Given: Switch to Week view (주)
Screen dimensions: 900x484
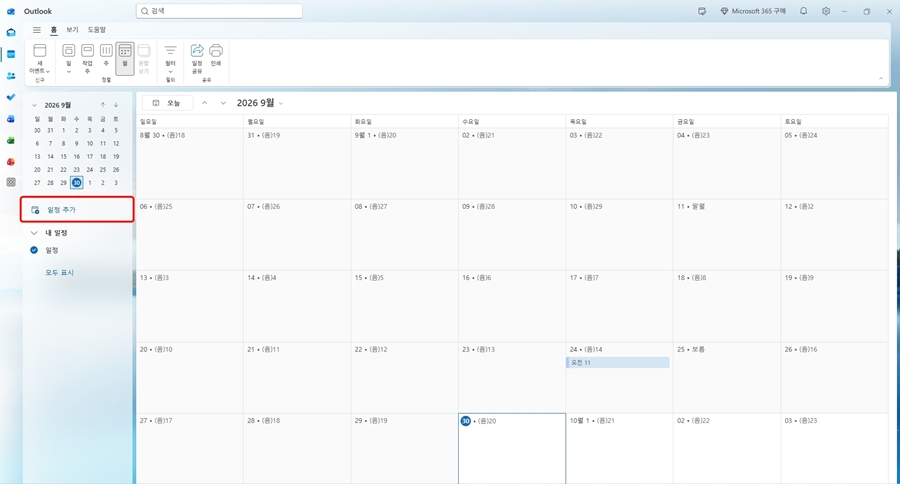Looking at the screenshot, I should (106, 59).
